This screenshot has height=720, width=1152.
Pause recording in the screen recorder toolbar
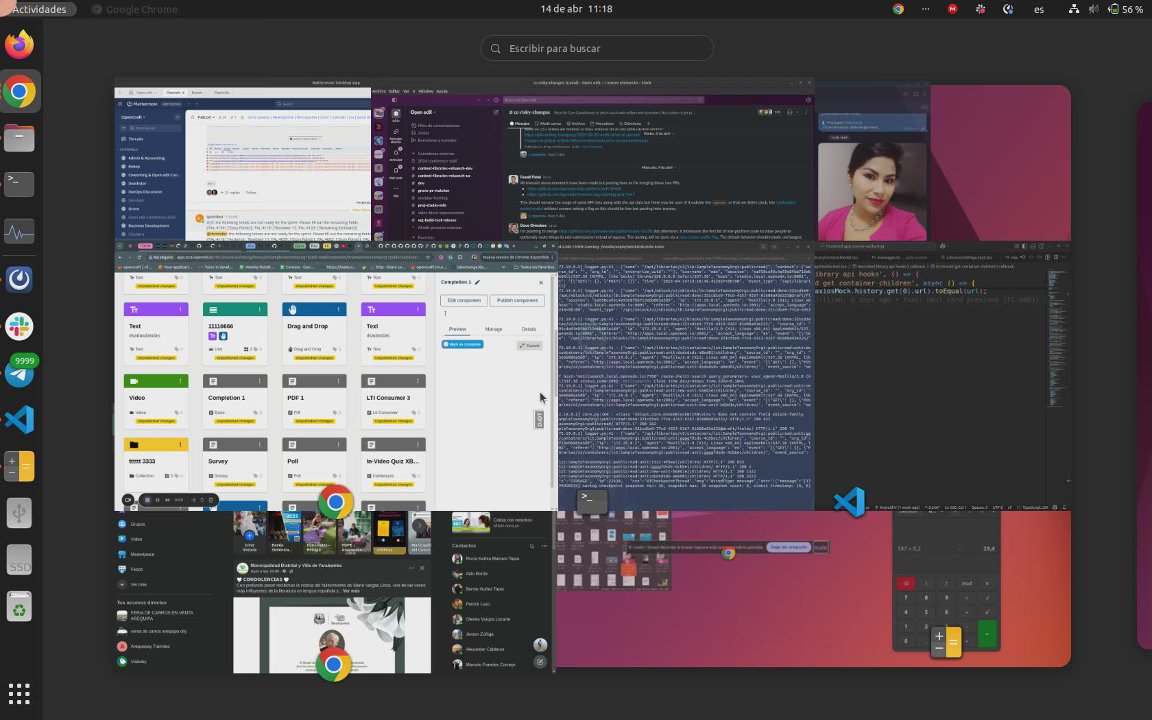click(157, 500)
